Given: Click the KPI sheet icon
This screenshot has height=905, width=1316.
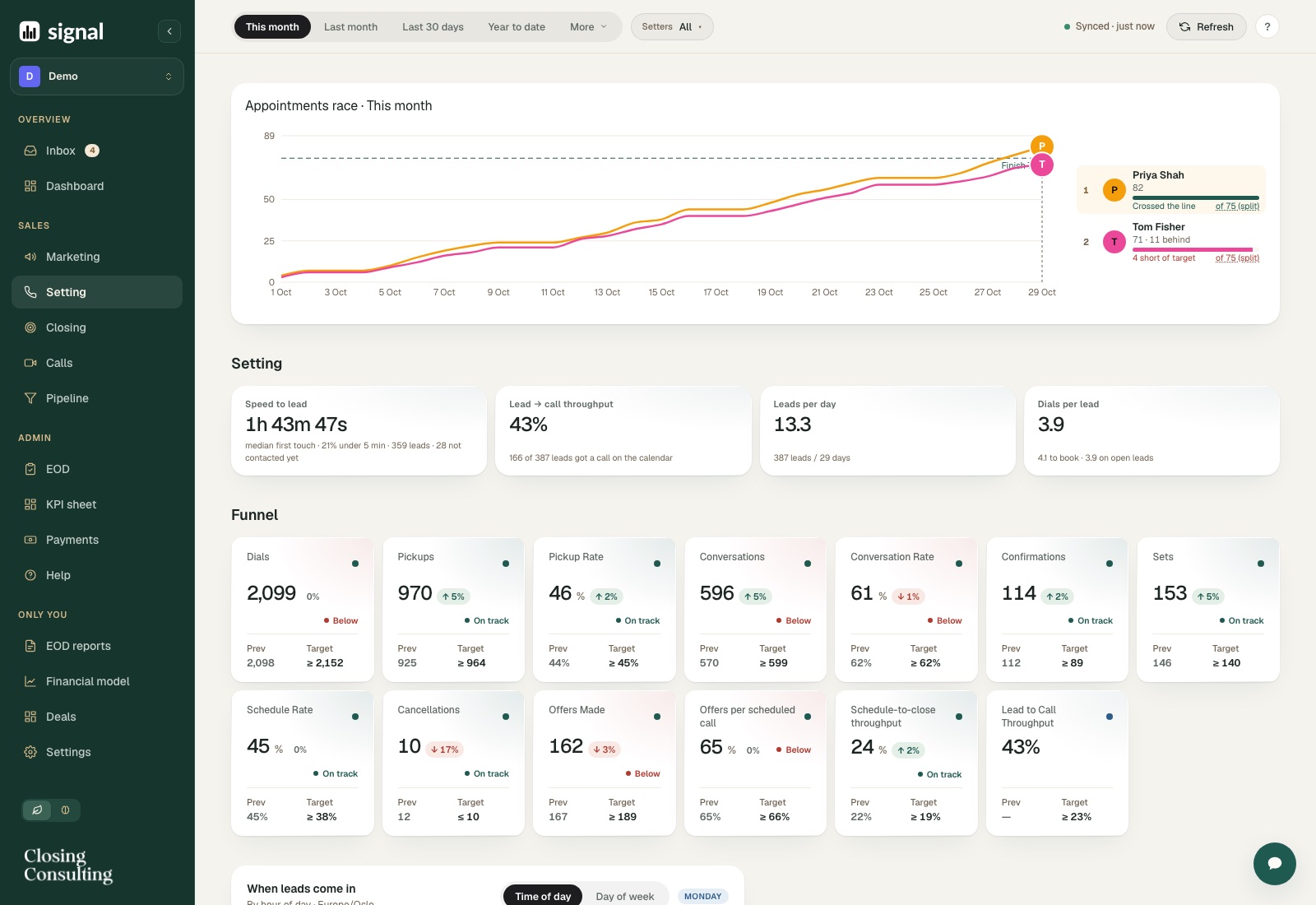Looking at the screenshot, I should (x=30, y=504).
